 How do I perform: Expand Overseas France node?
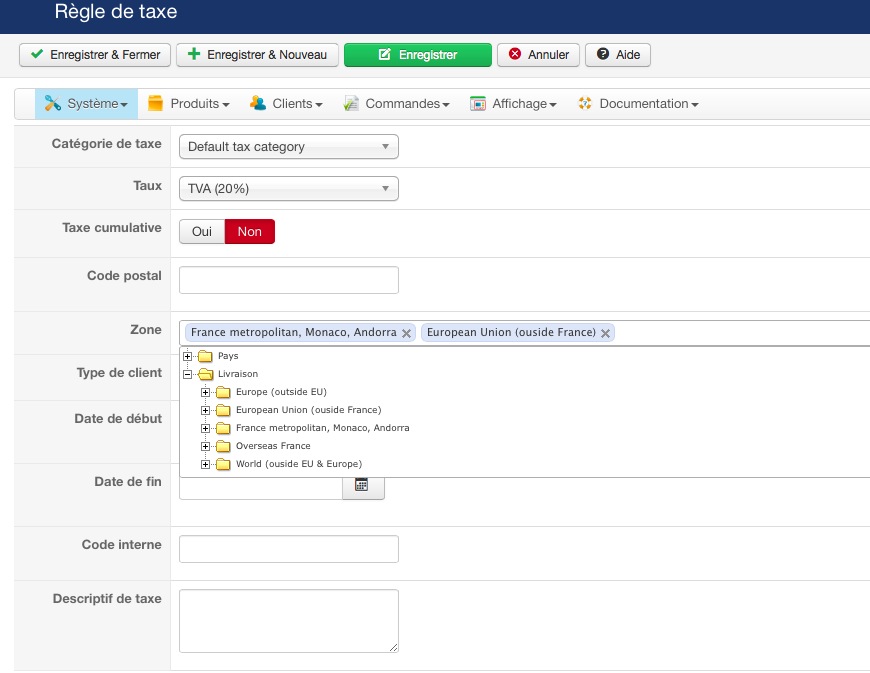[205, 446]
